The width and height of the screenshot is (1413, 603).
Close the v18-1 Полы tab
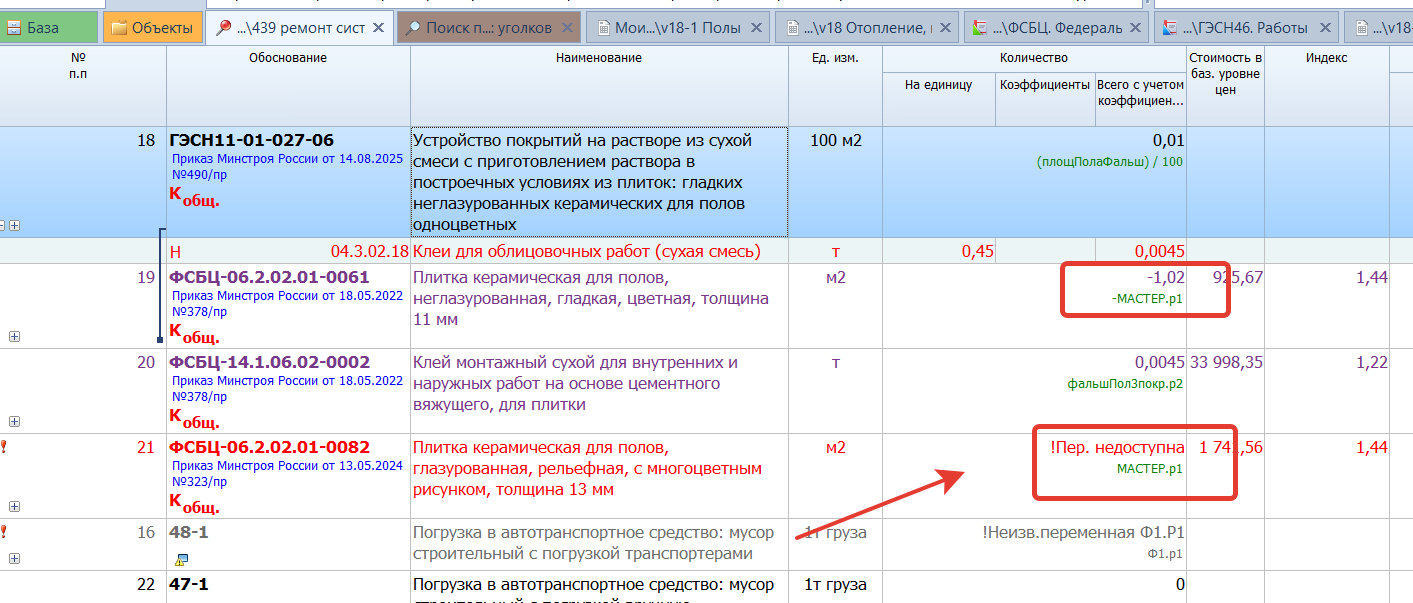click(x=757, y=28)
